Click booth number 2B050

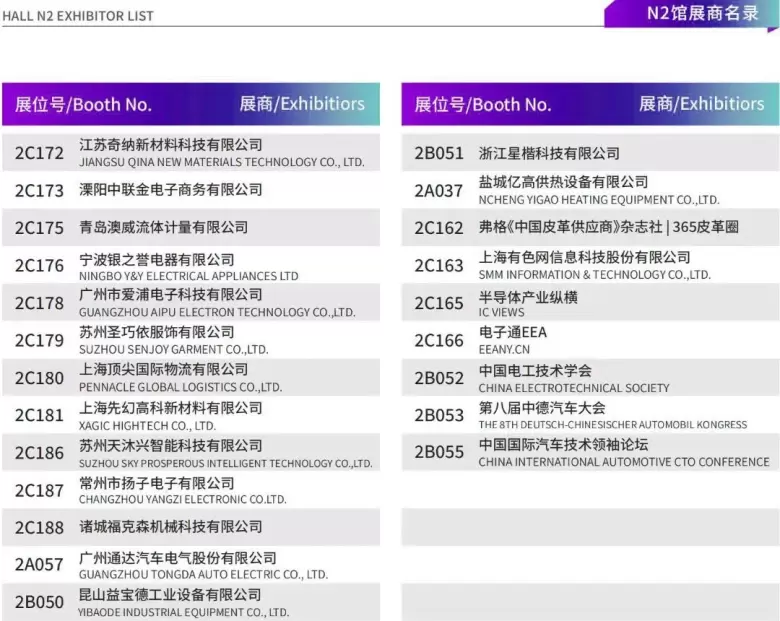[x=39, y=602]
